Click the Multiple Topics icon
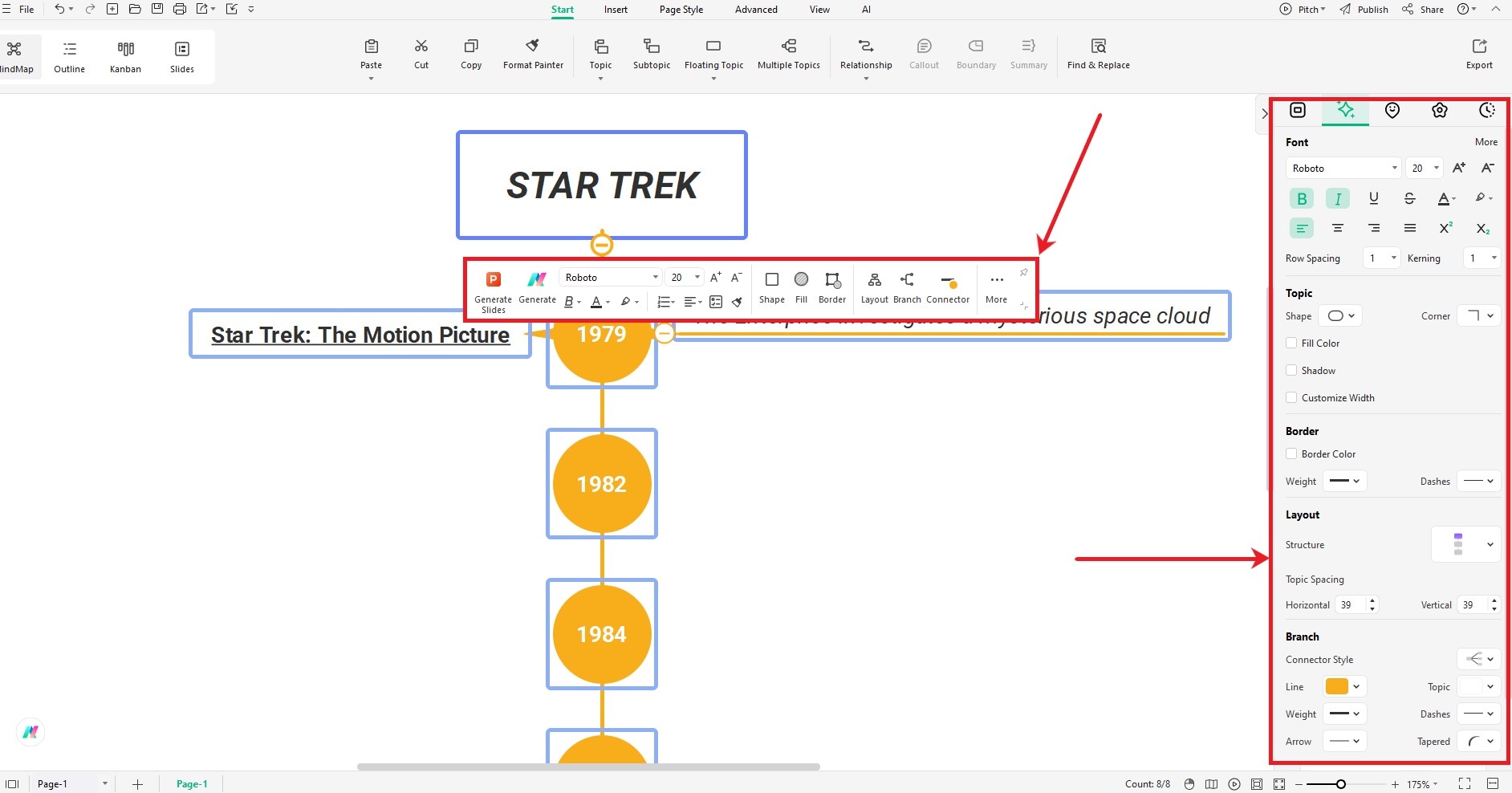 point(789,47)
